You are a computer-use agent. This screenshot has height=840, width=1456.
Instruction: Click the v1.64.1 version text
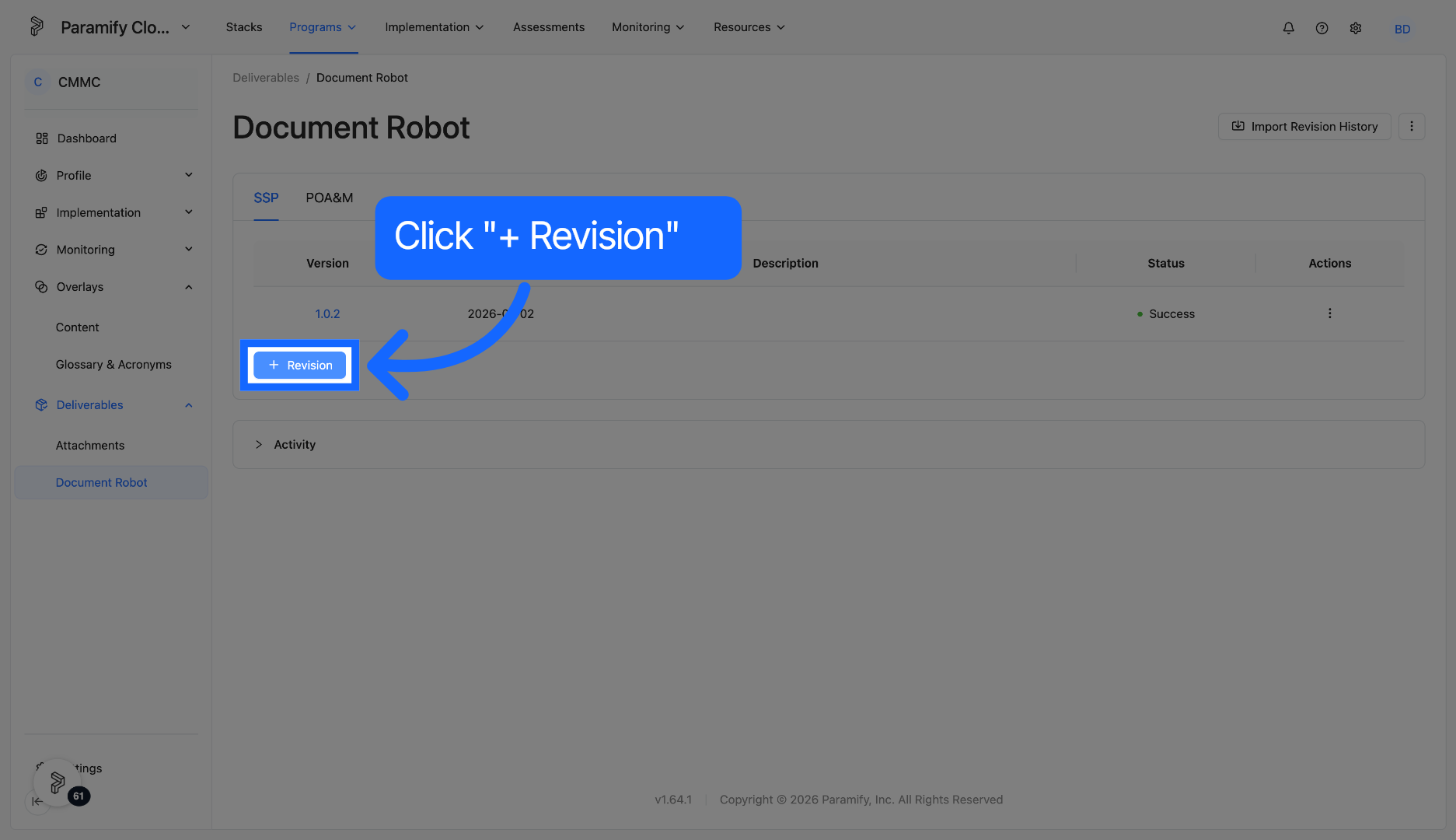[x=673, y=800]
